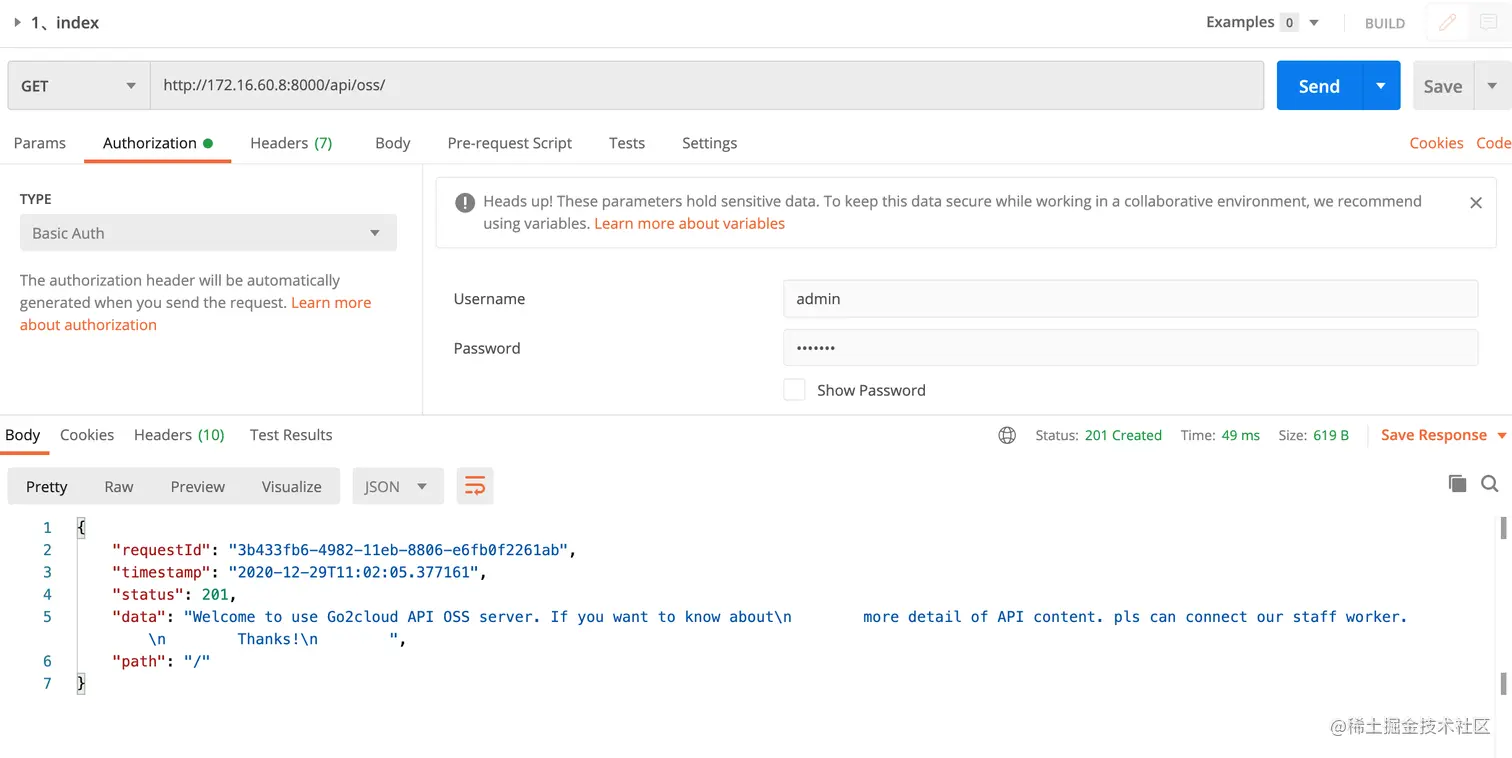1512x758 pixels.
Task: Click the edit pencil icon
Action: (x=1447, y=22)
